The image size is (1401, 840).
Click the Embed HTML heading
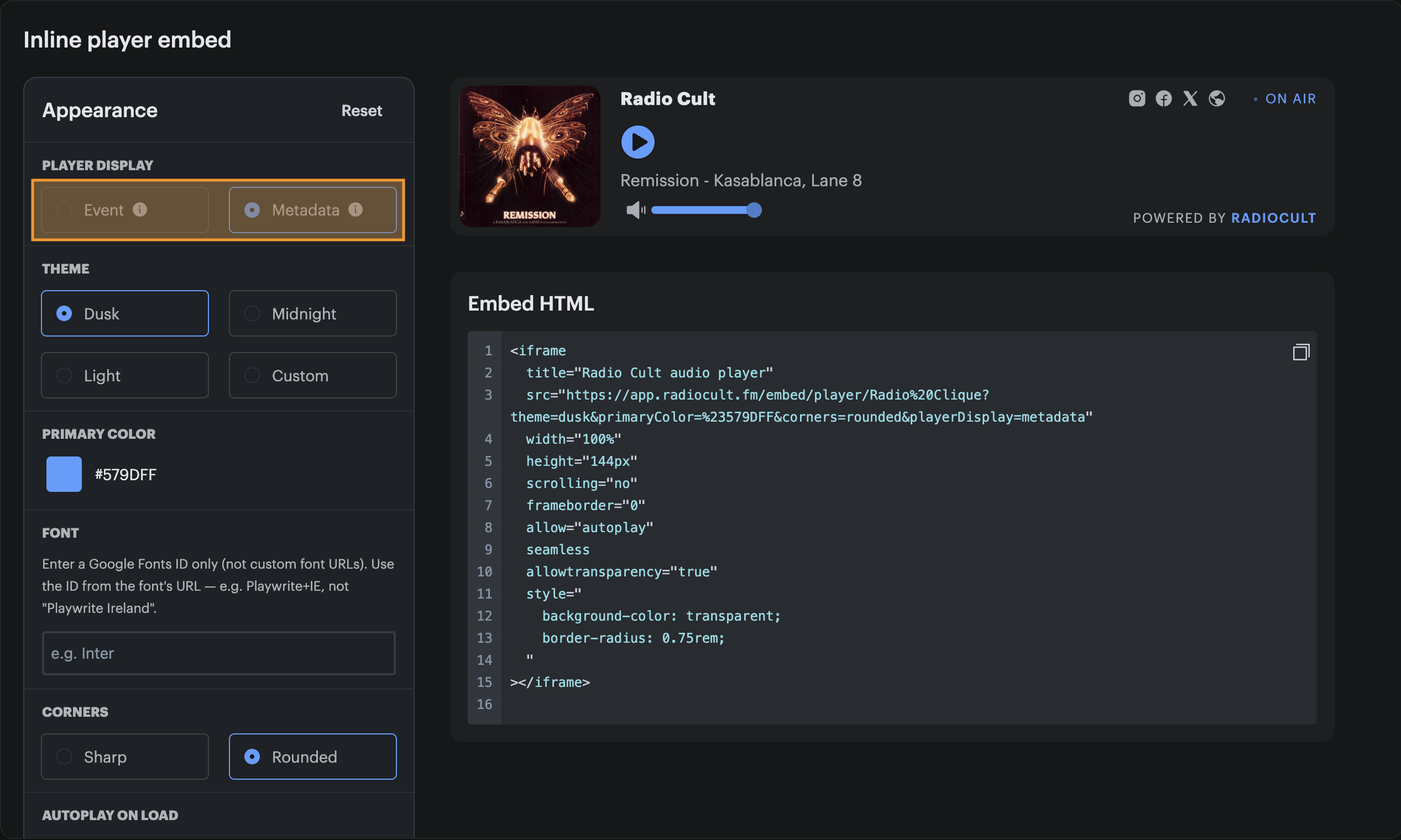coord(531,303)
